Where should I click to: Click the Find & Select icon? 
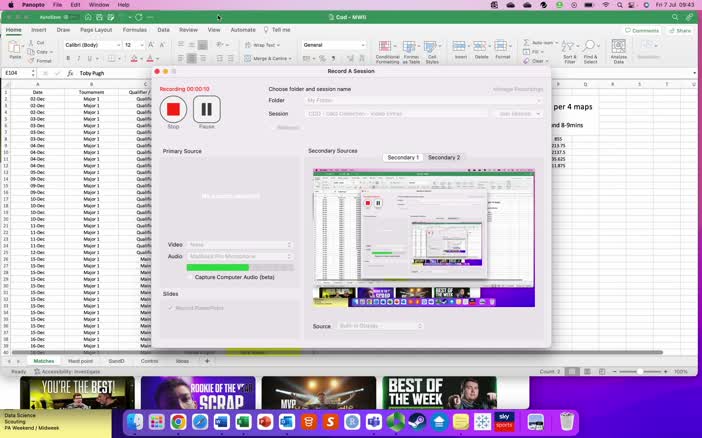[590, 50]
